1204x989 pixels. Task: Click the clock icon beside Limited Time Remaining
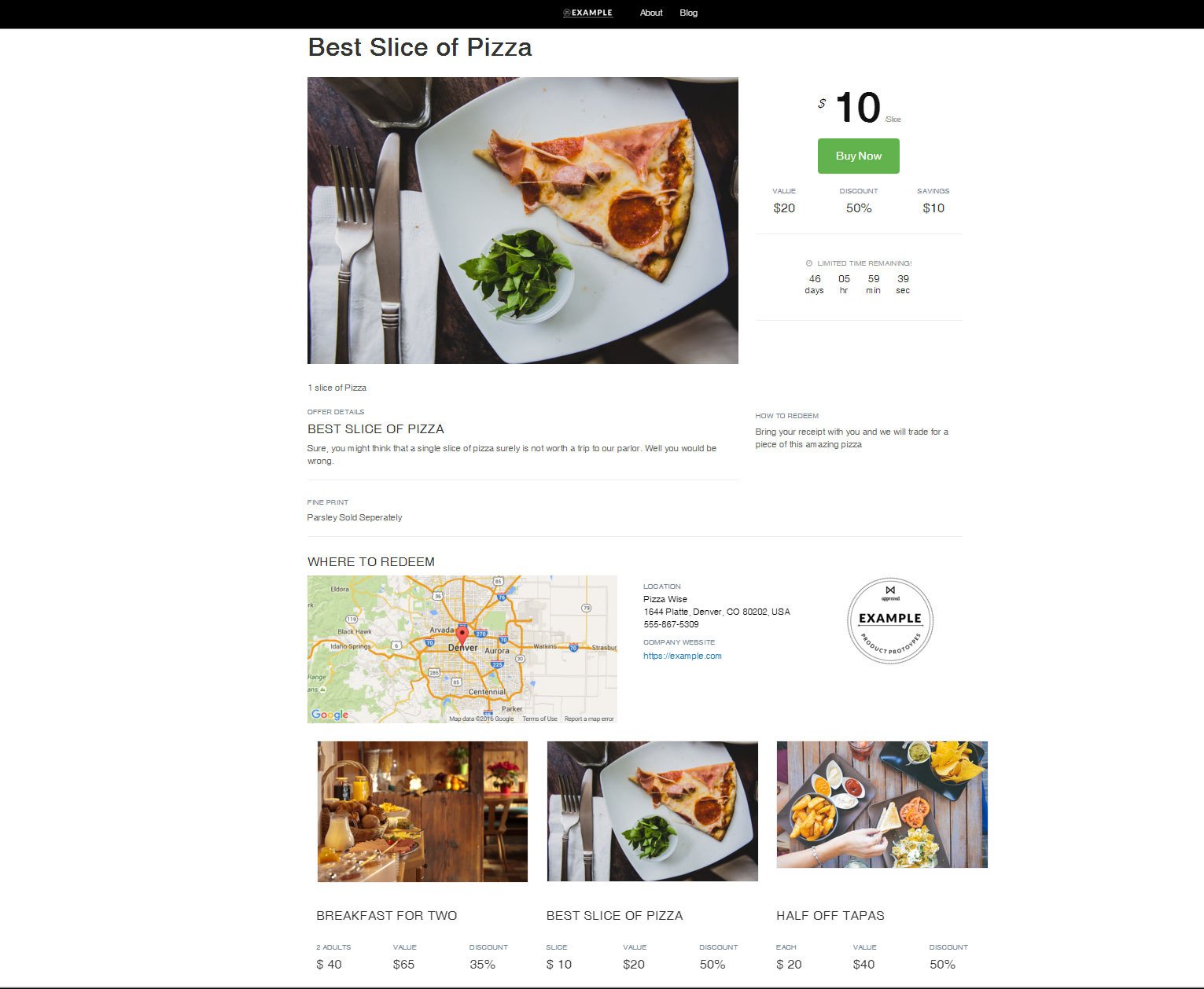[x=808, y=263]
